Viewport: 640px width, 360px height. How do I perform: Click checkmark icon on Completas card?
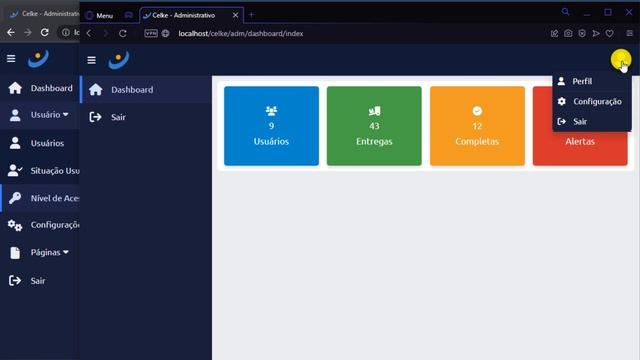point(477,111)
